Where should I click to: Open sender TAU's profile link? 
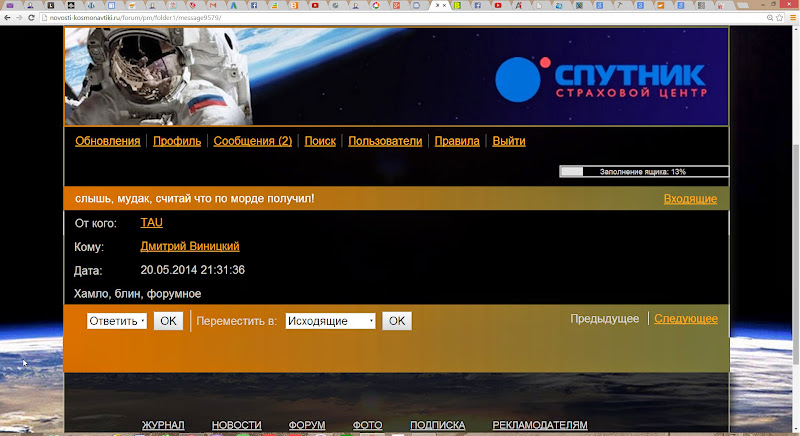151,223
